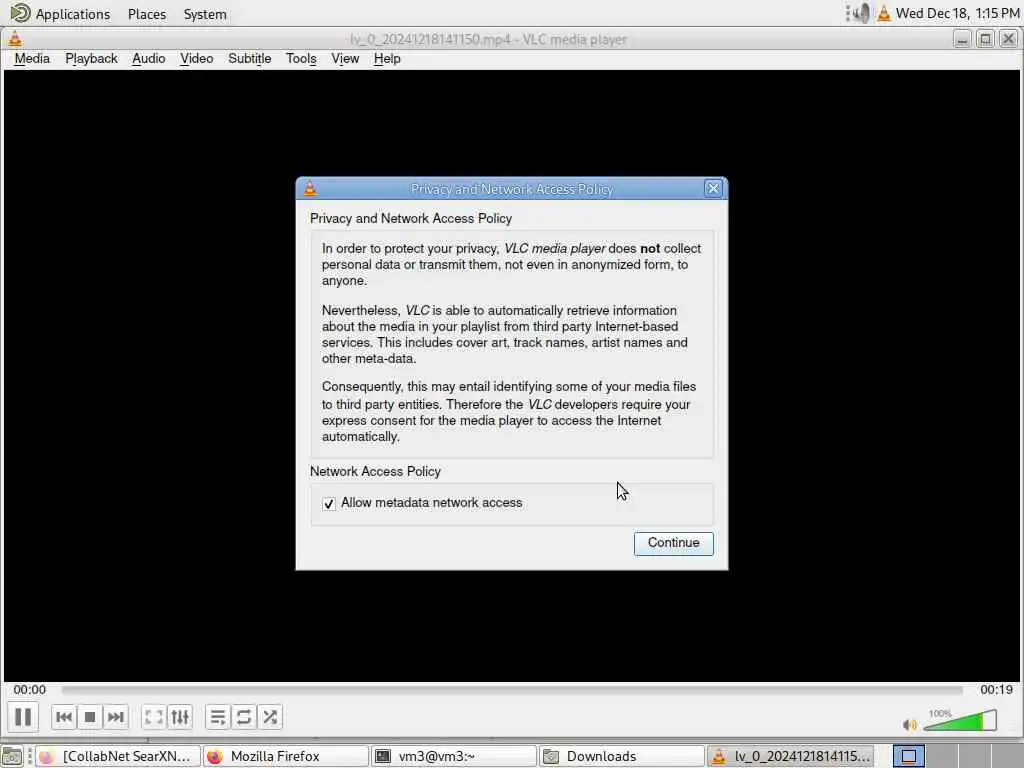Open the Applications system menu
This screenshot has width=1024, height=768.
(x=61, y=14)
